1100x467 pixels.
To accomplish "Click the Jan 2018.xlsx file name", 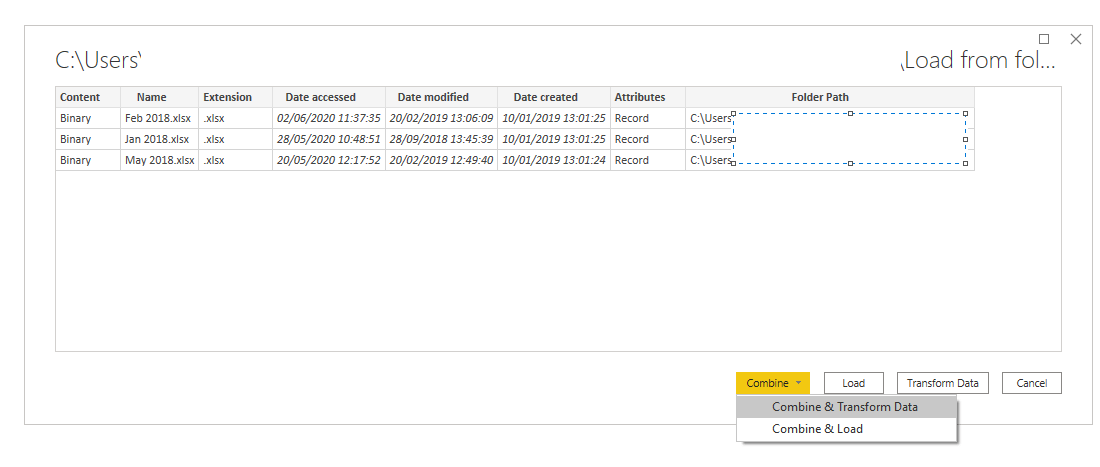I will coord(157,139).
